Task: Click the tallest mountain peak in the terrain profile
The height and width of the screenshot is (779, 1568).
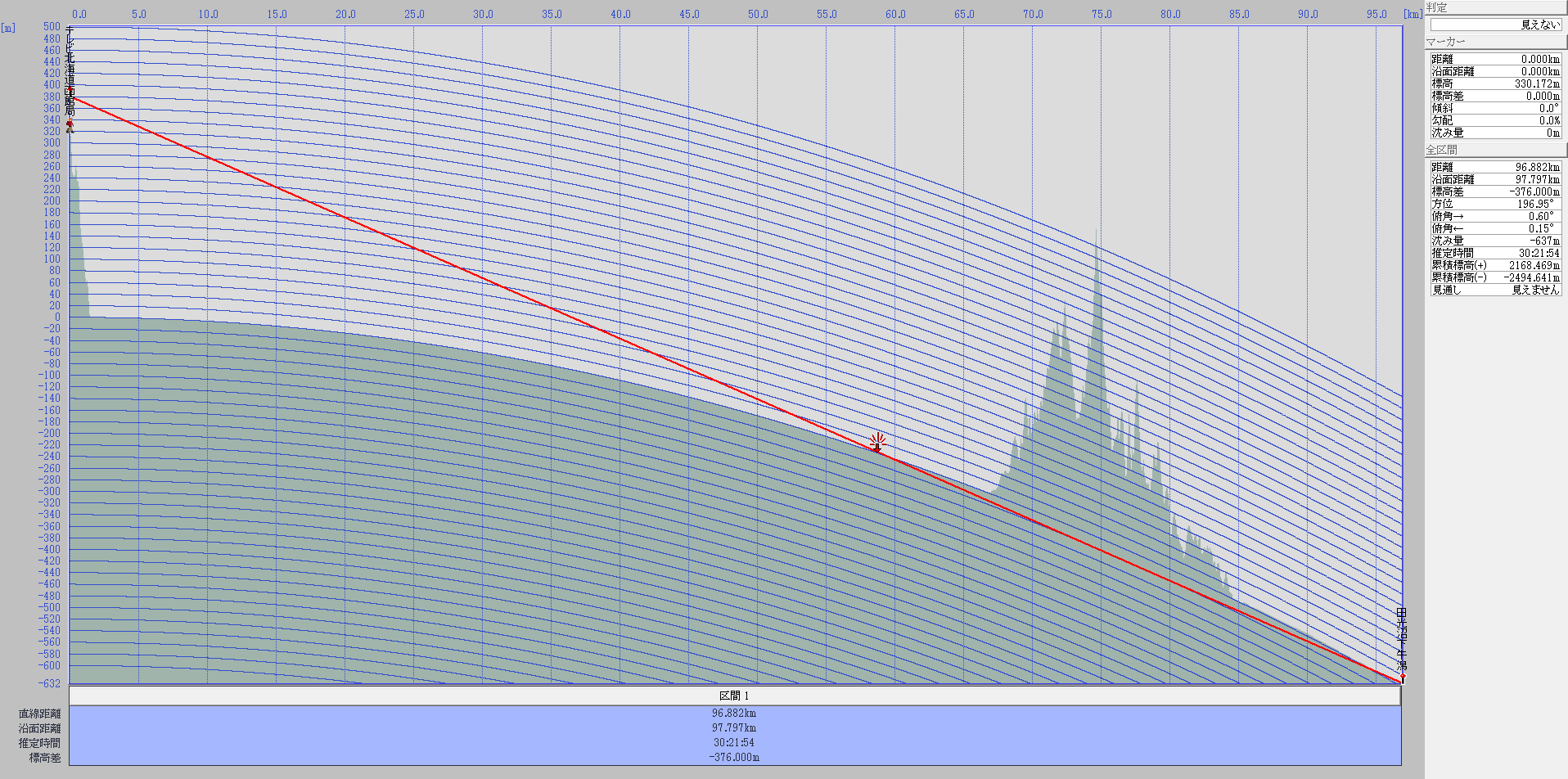Action: click(x=1097, y=233)
